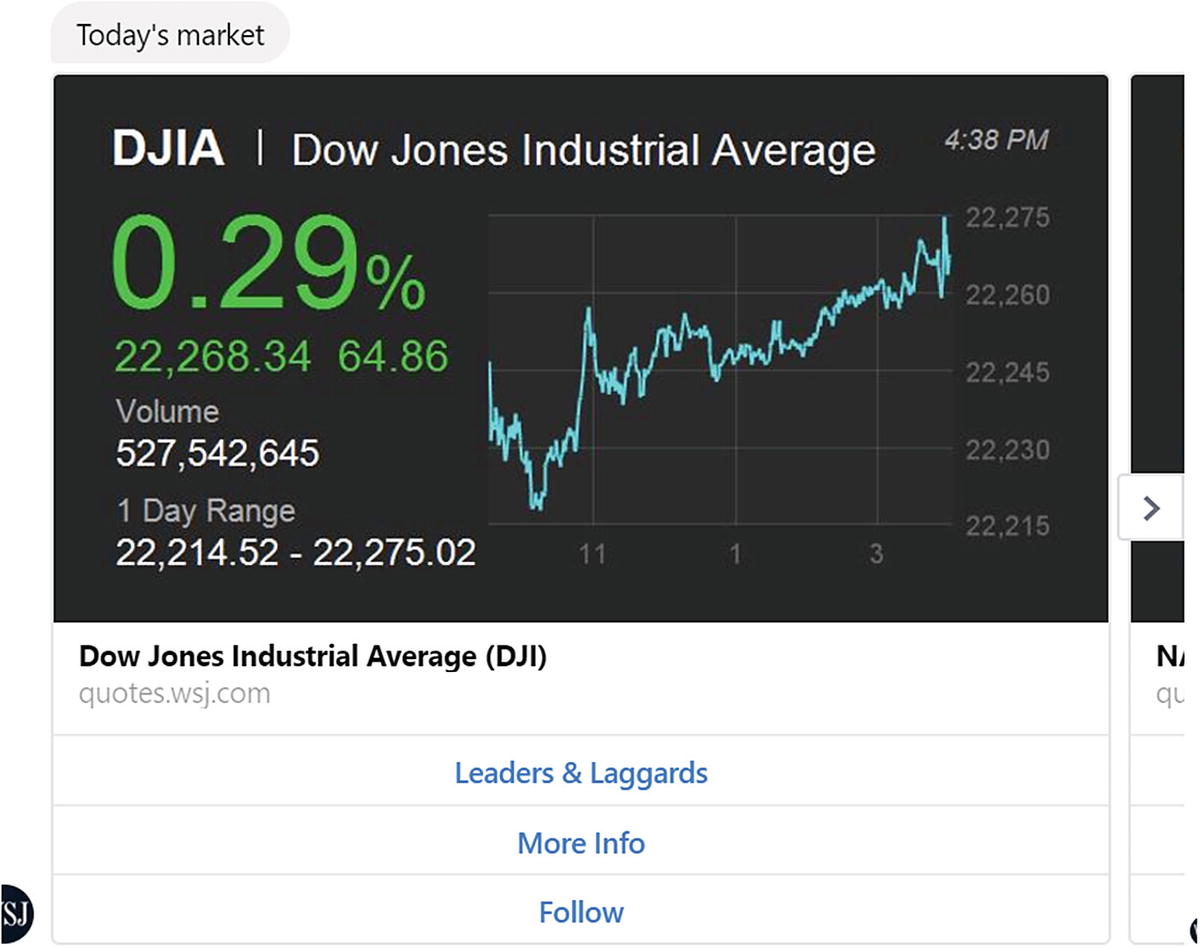The width and height of the screenshot is (1200, 948).
Task: Select the DJIA ticker symbol heading
Action: click(168, 149)
